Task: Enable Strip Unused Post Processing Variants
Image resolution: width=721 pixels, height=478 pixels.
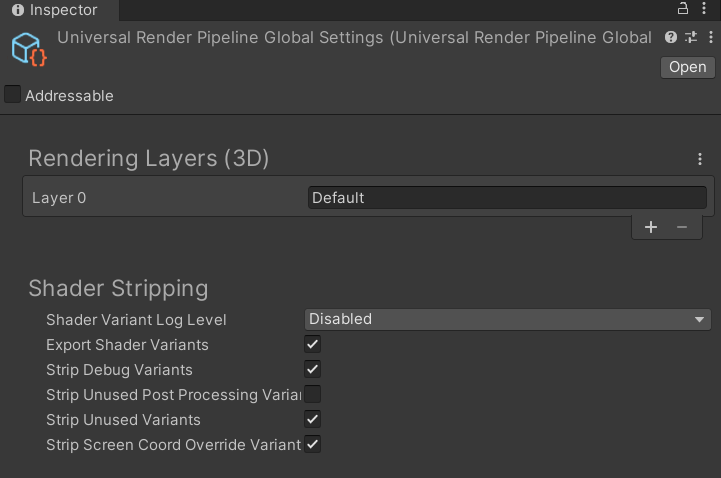Action: point(313,395)
